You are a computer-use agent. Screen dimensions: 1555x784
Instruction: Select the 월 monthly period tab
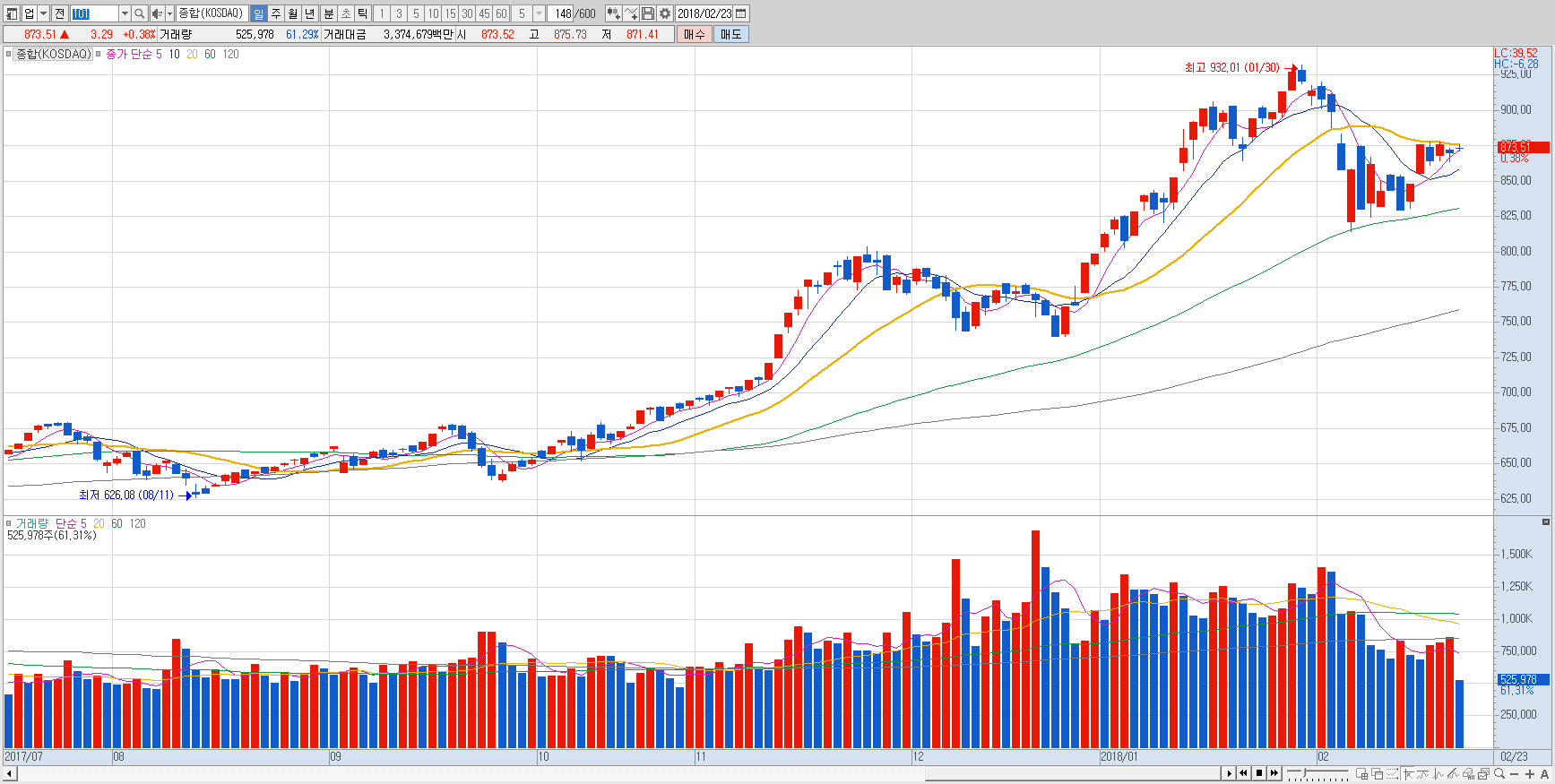[x=293, y=13]
